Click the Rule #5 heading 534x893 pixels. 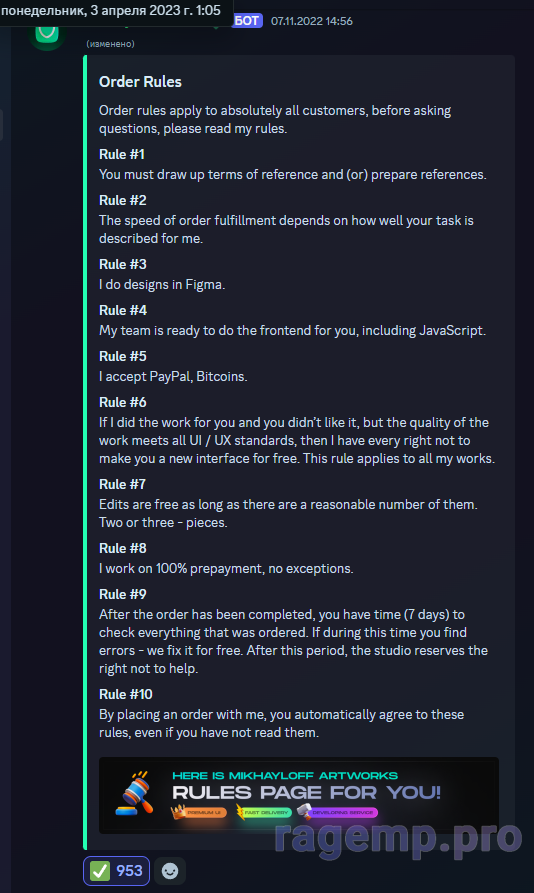[122, 357]
